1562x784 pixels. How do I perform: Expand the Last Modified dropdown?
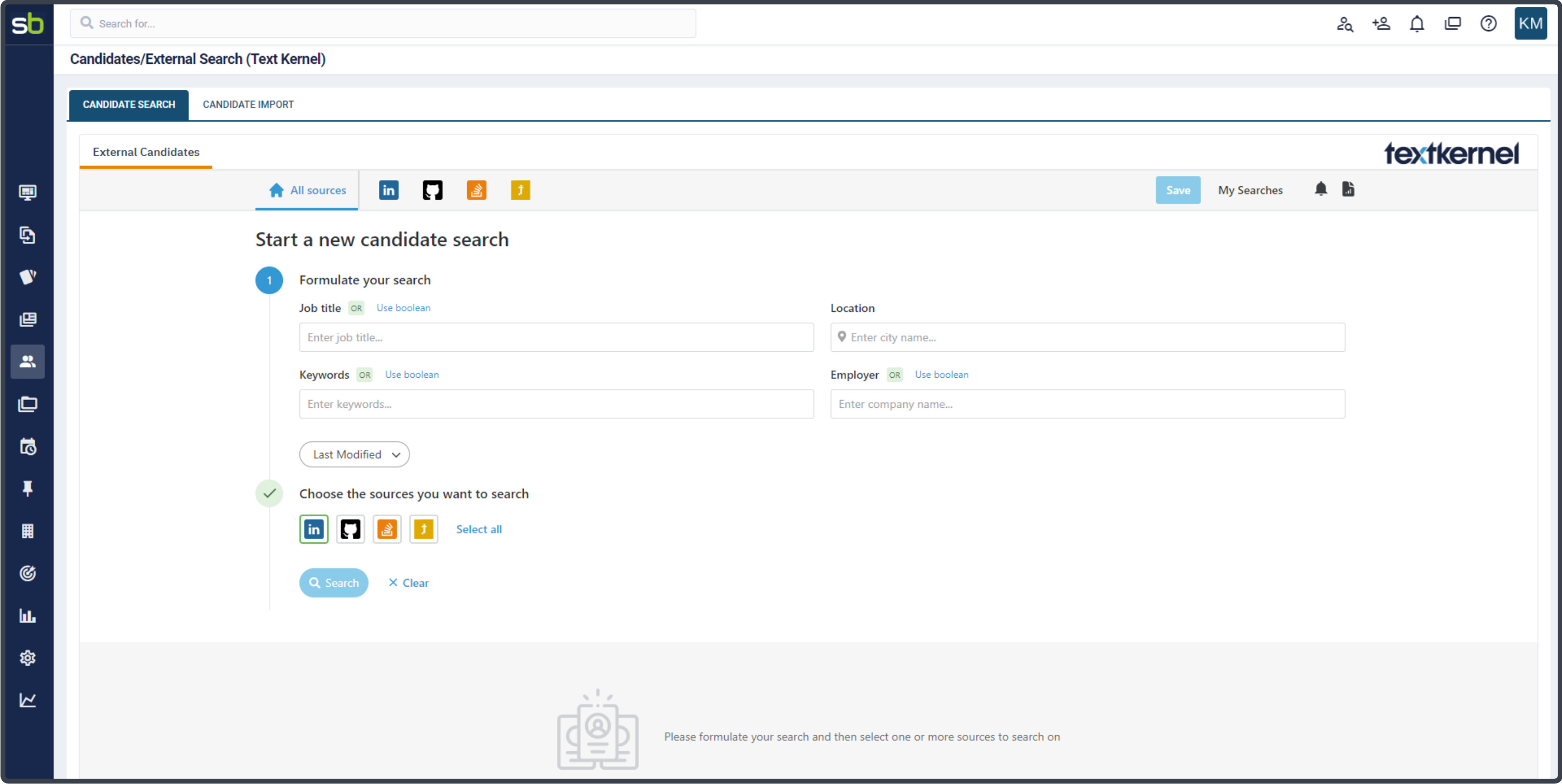[x=354, y=455]
